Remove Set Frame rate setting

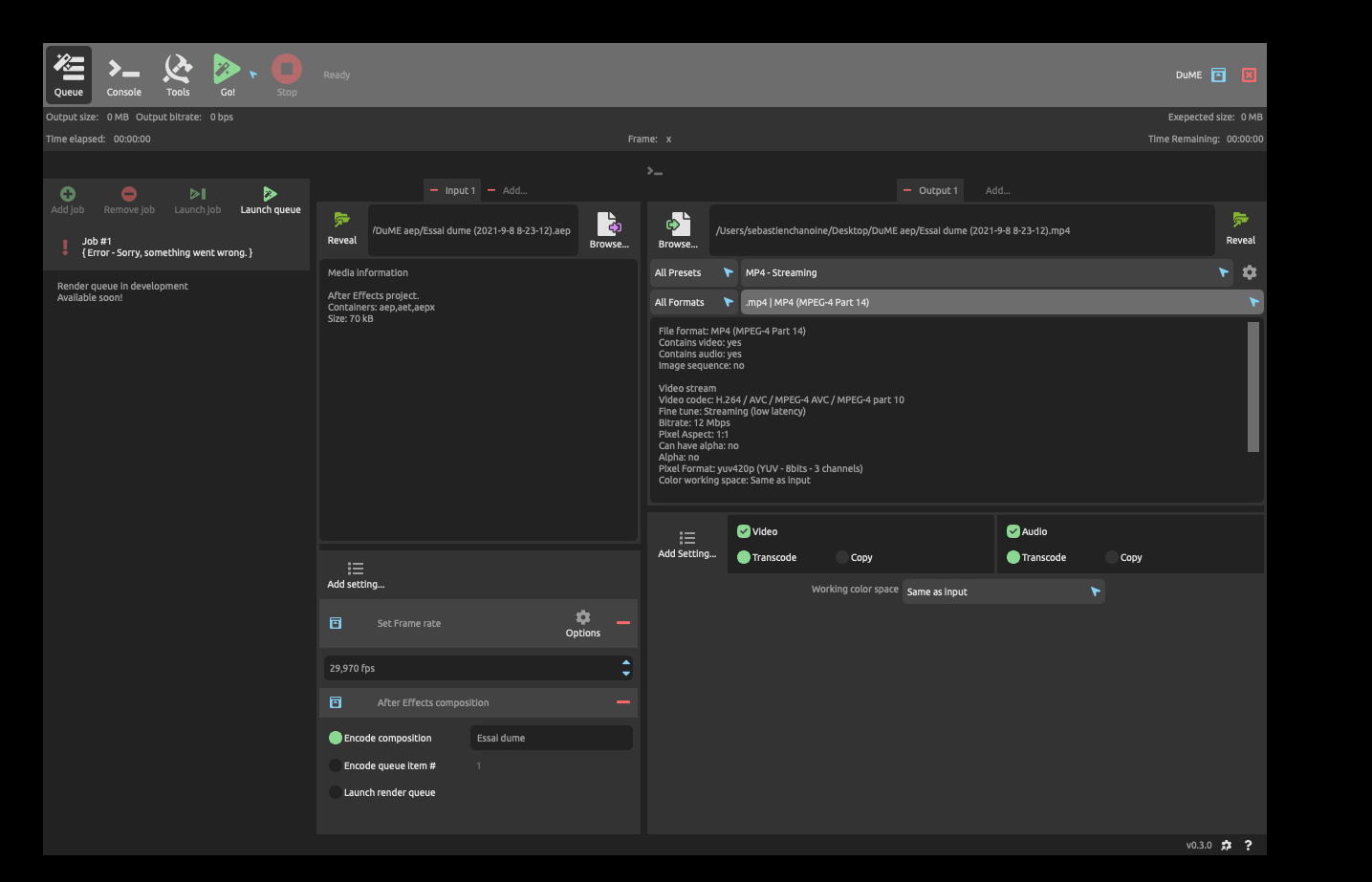tap(623, 623)
